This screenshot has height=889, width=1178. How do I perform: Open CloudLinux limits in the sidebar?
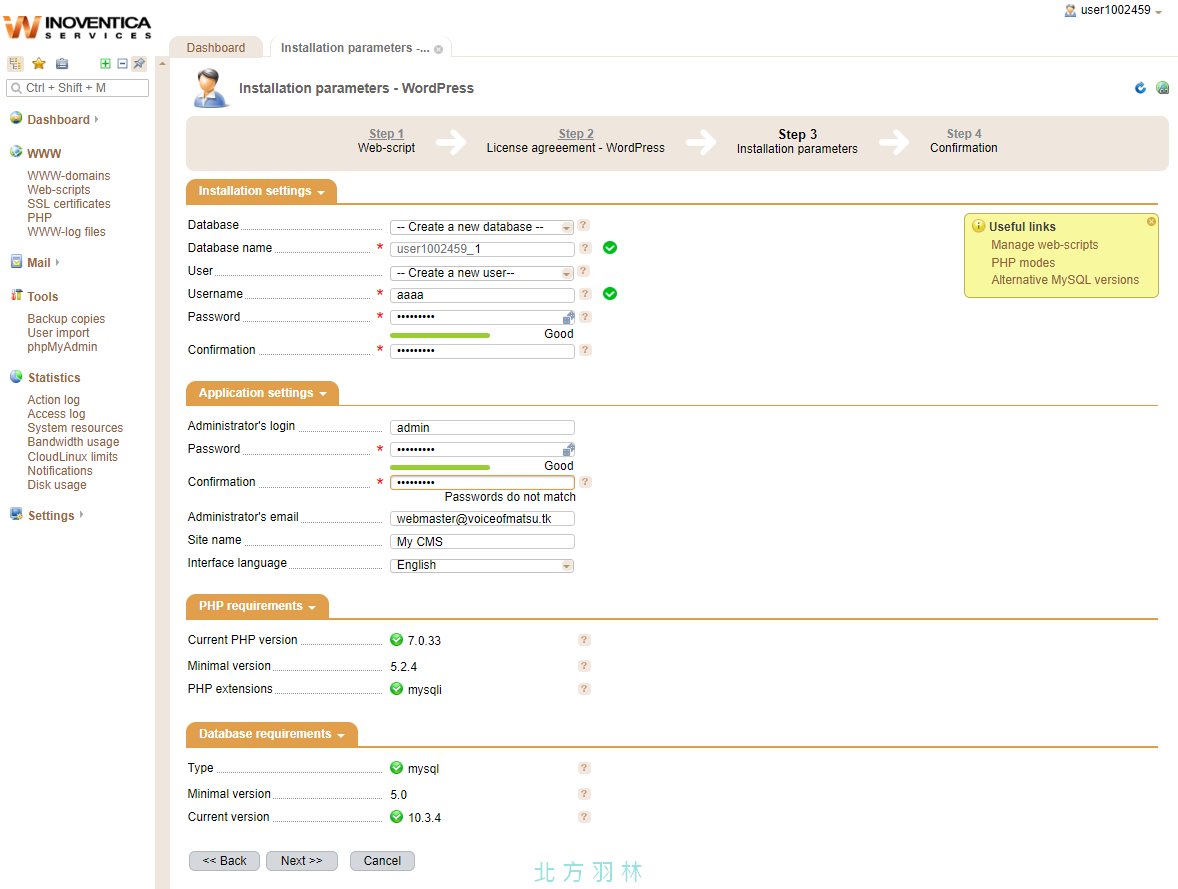(x=72, y=457)
